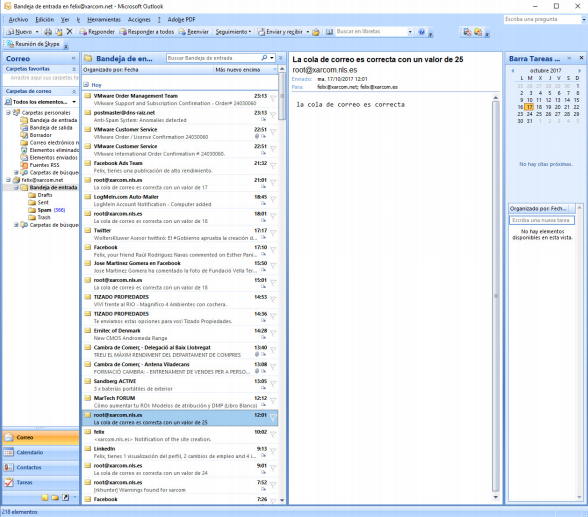Open the Nuevo dropdown arrow
588x517 pixels.
tap(37, 32)
